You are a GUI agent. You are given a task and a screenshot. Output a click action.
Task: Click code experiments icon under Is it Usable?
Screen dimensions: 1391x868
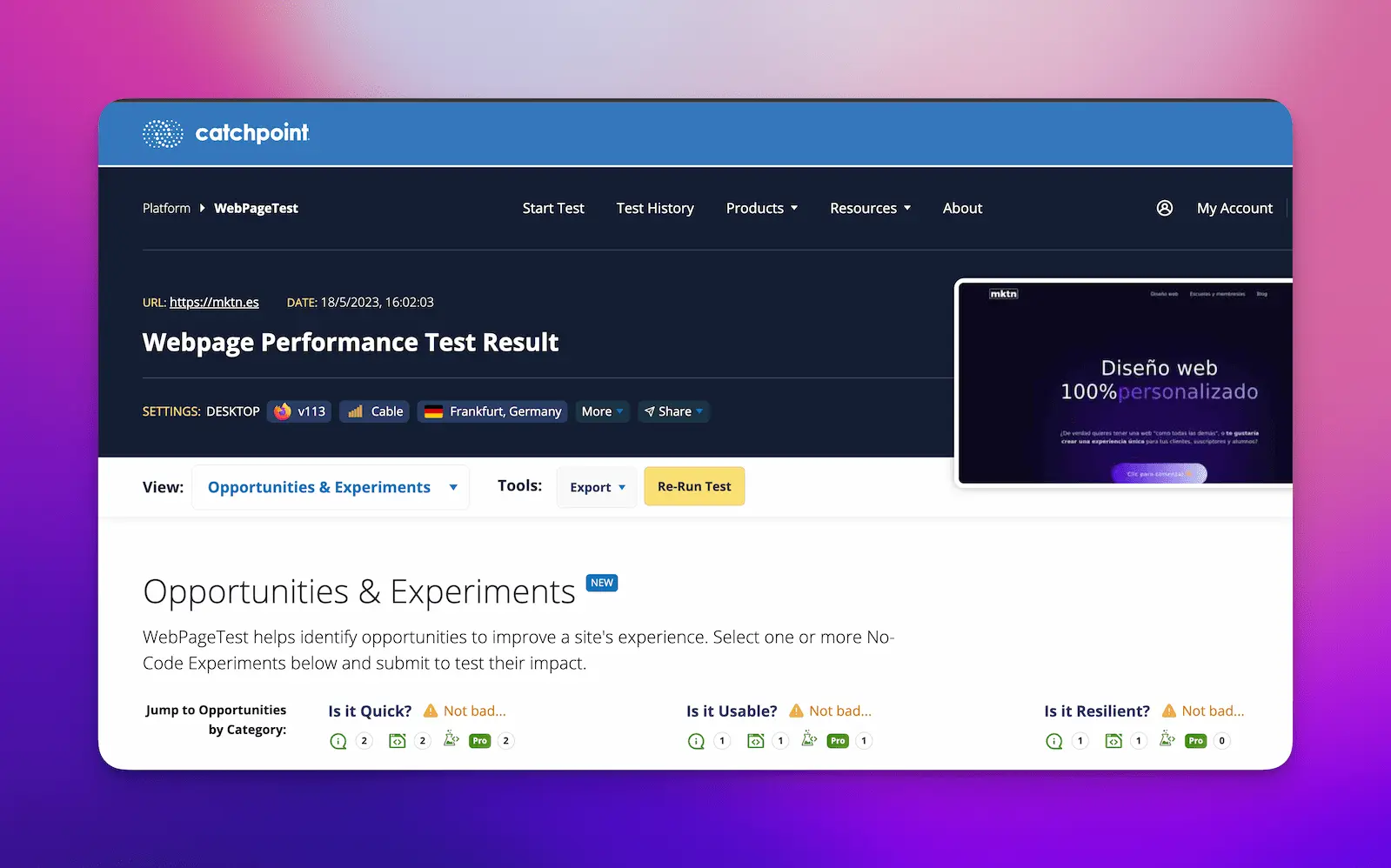click(x=755, y=741)
